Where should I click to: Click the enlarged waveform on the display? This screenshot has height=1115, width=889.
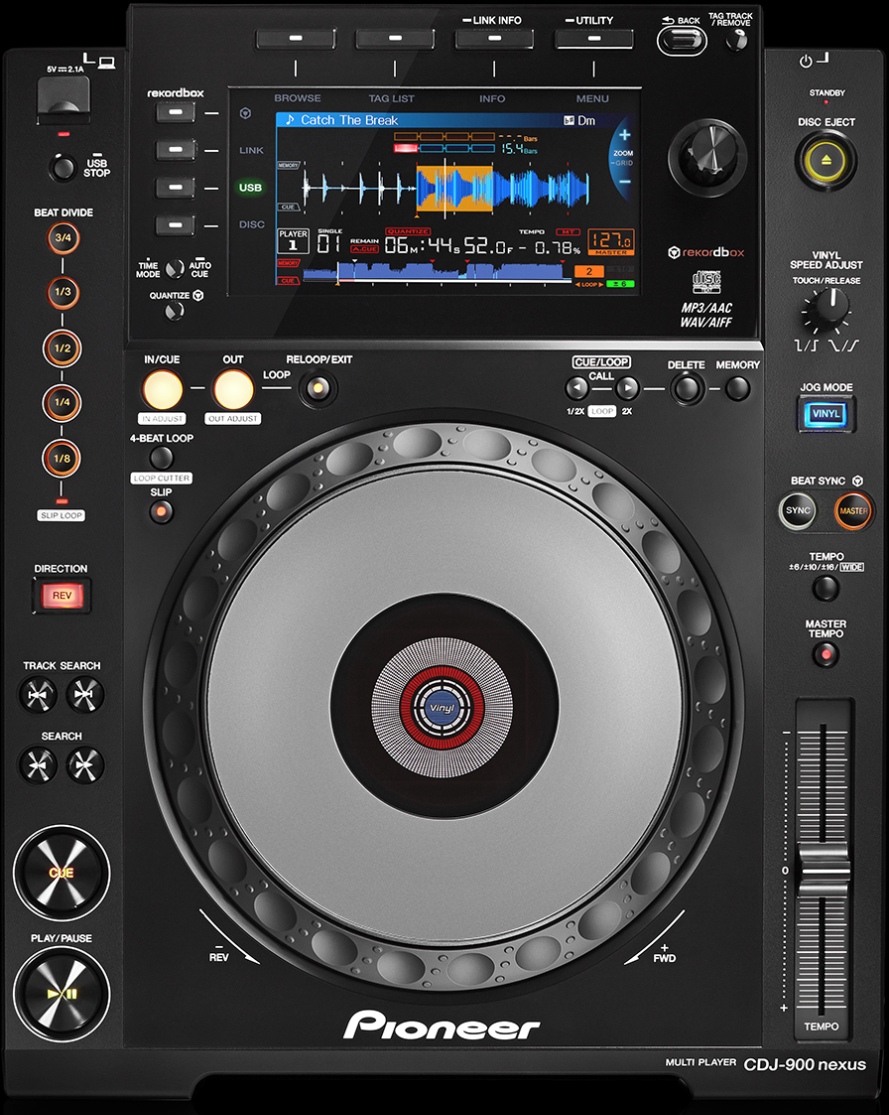pos(447,188)
